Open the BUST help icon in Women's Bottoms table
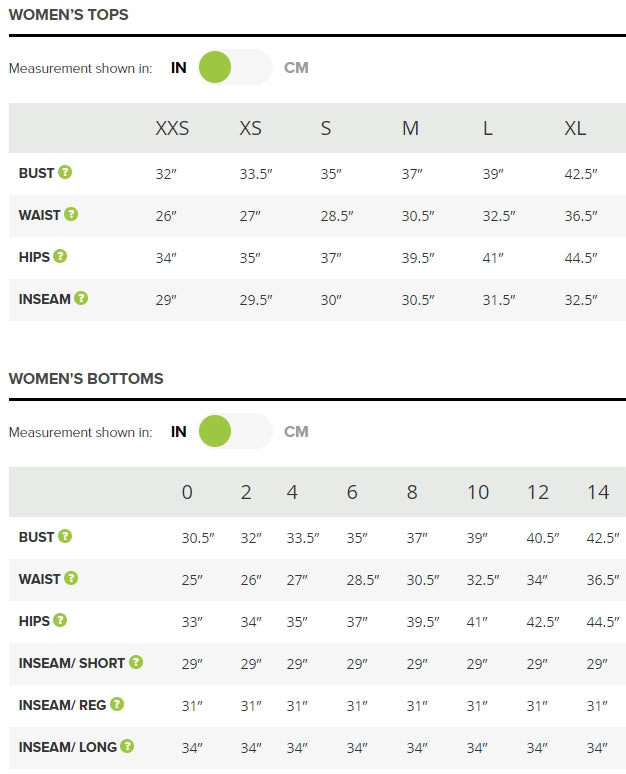The image size is (626, 774). [x=65, y=536]
